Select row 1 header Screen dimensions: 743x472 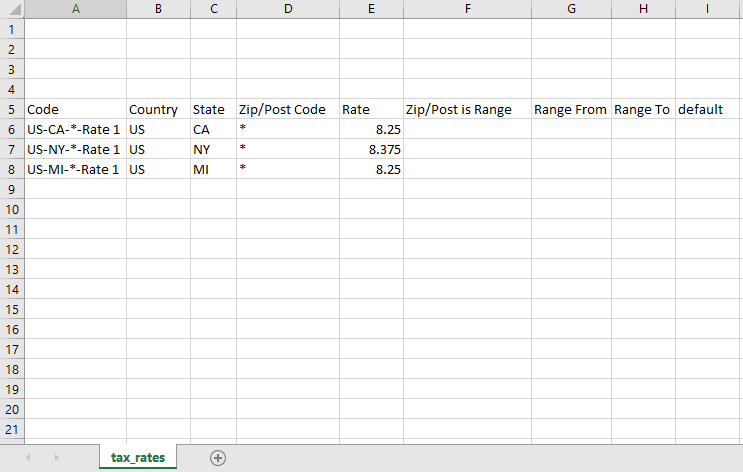coord(12,29)
